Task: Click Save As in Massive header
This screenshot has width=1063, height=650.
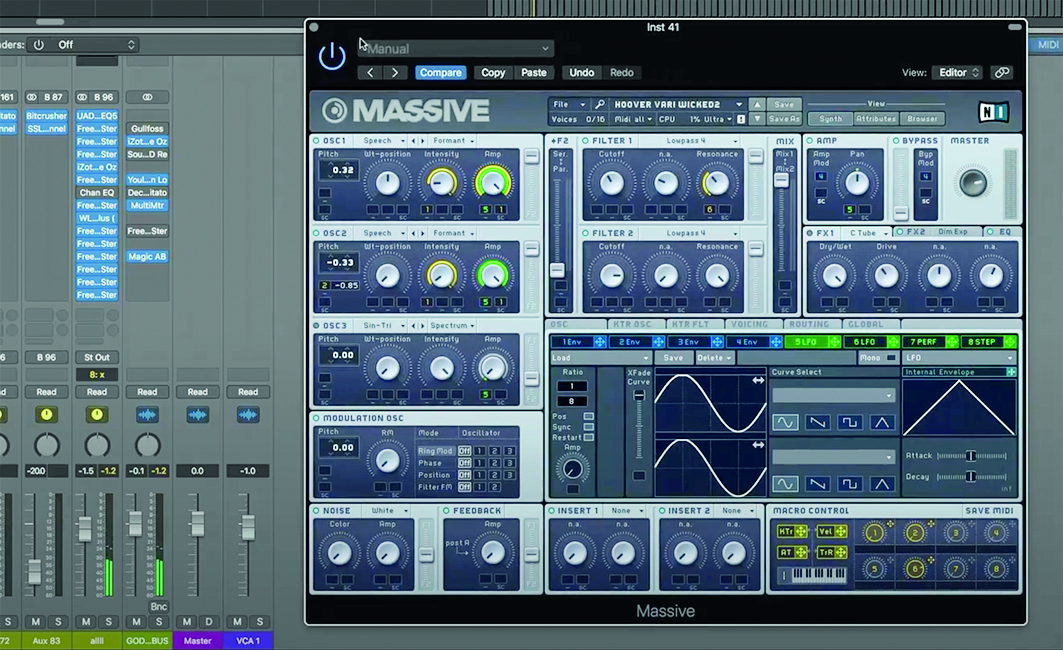Action: tap(784, 119)
